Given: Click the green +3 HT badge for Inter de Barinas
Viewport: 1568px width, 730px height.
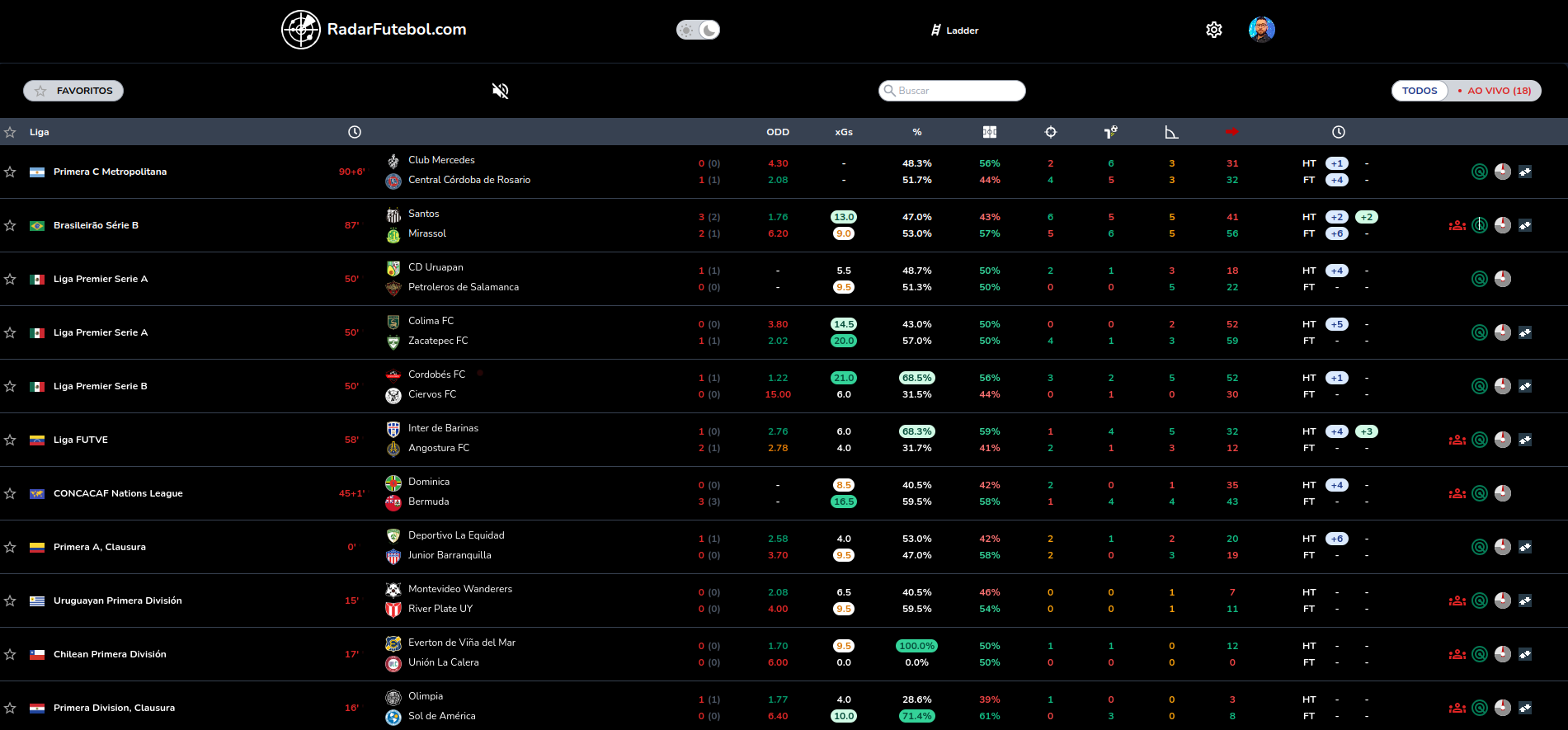Looking at the screenshot, I should tap(1367, 431).
